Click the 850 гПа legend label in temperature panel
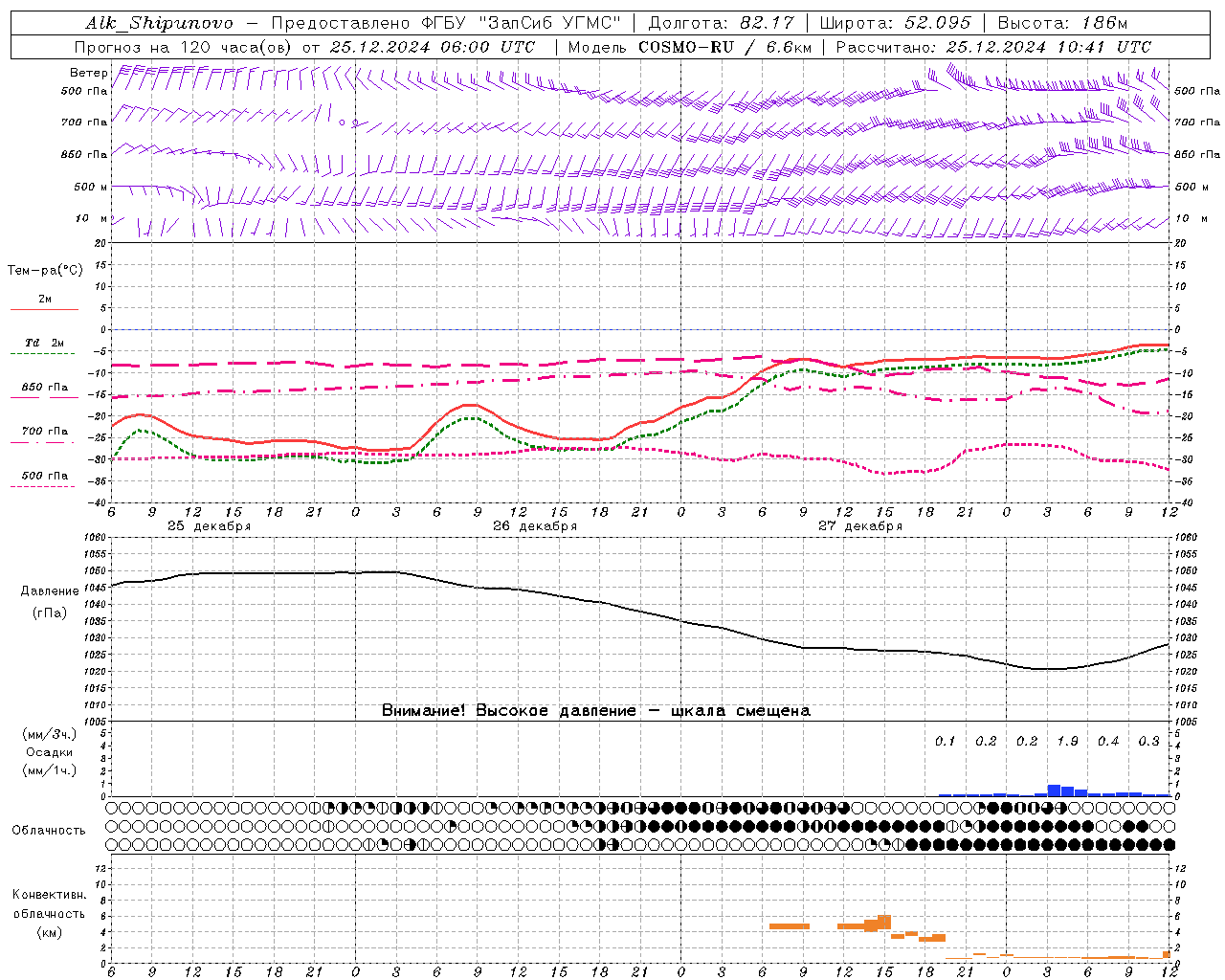Screen dimensions: 1225x980 pyautogui.click(x=45, y=388)
